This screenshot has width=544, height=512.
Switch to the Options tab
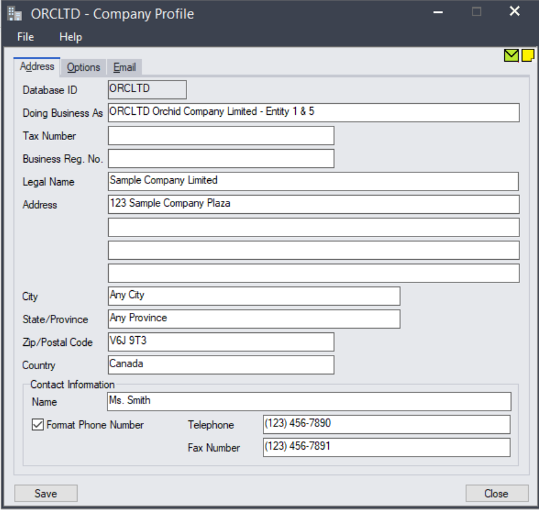tap(83, 67)
